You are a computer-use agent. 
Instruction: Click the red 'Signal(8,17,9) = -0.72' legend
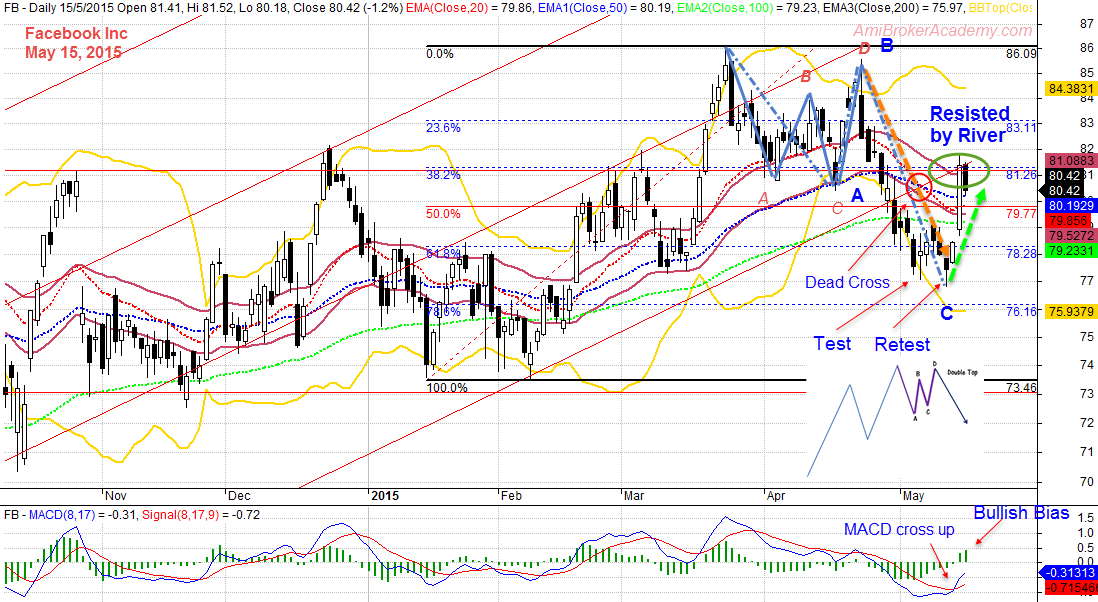pyautogui.click(x=201, y=515)
